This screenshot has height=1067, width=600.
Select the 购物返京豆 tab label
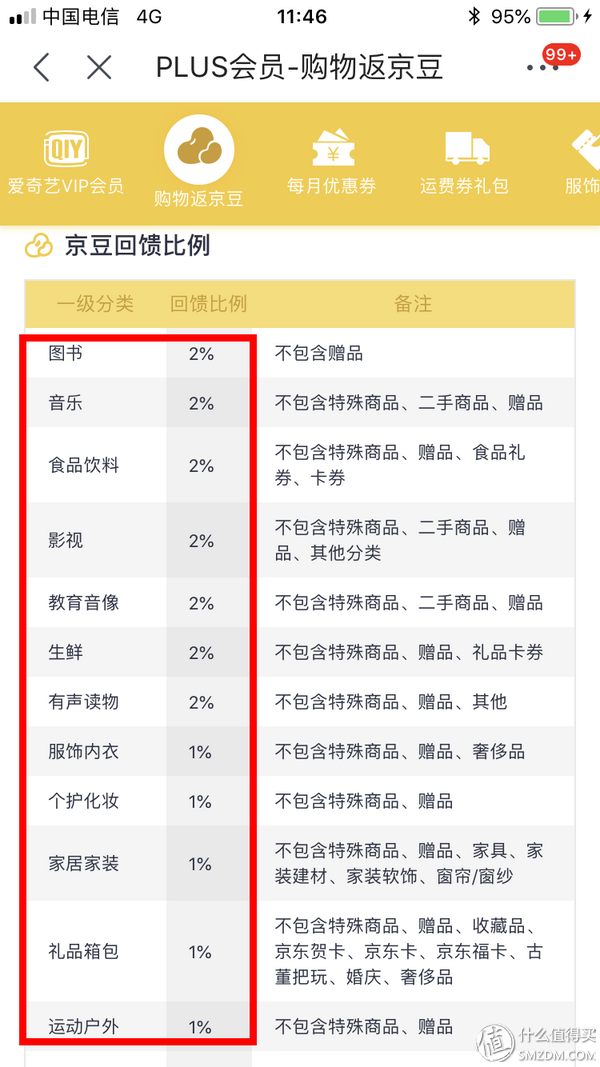[x=199, y=197]
